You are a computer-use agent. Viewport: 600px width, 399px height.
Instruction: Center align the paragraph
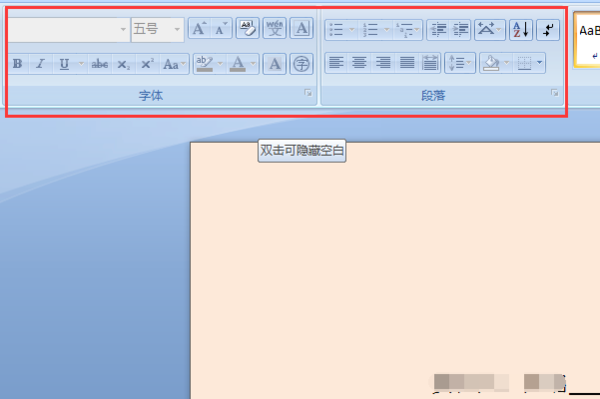(359, 63)
